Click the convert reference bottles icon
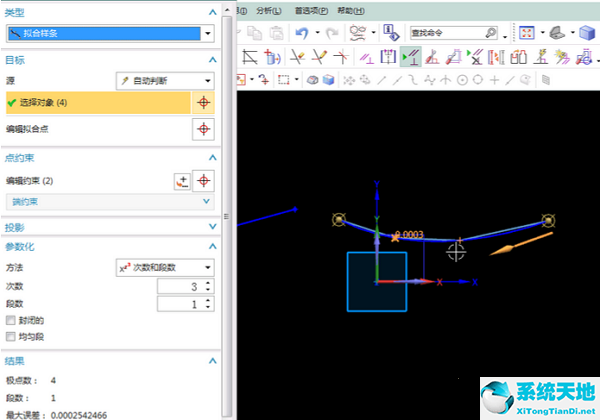 pyautogui.click(x=518, y=57)
